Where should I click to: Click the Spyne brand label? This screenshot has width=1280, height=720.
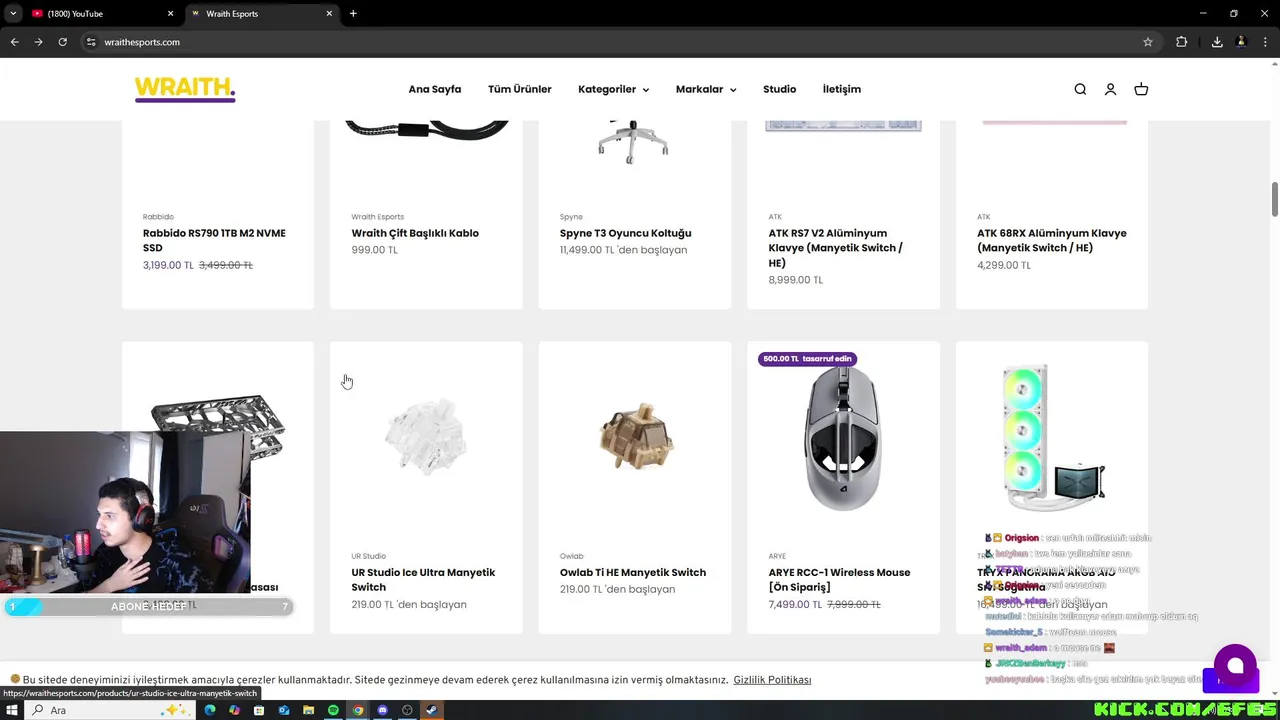[x=571, y=217]
